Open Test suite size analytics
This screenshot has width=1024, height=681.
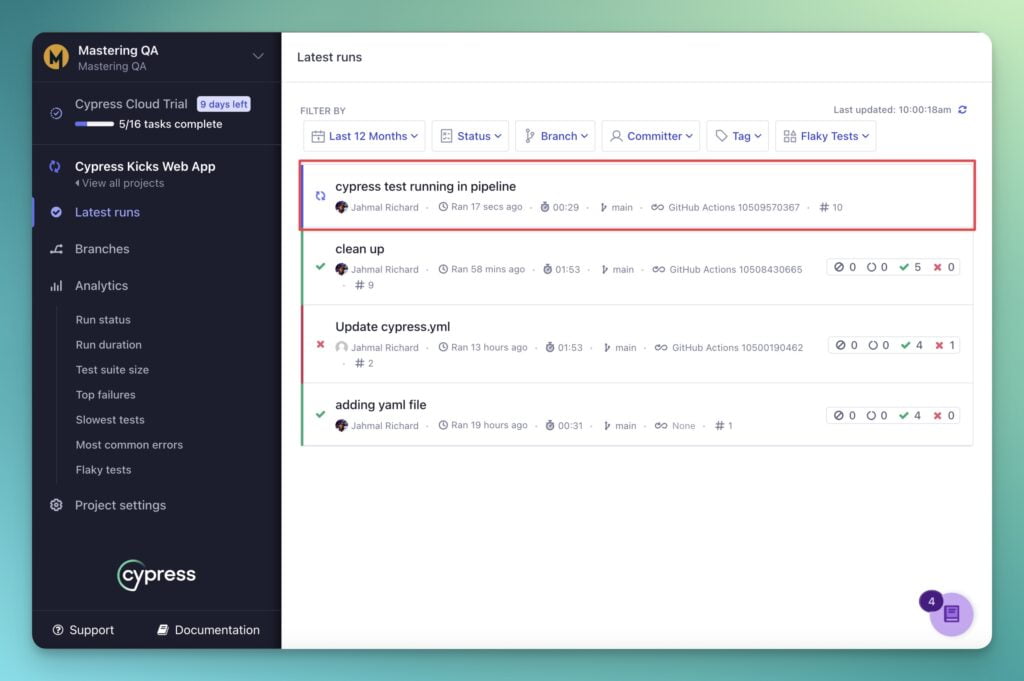click(112, 370)
